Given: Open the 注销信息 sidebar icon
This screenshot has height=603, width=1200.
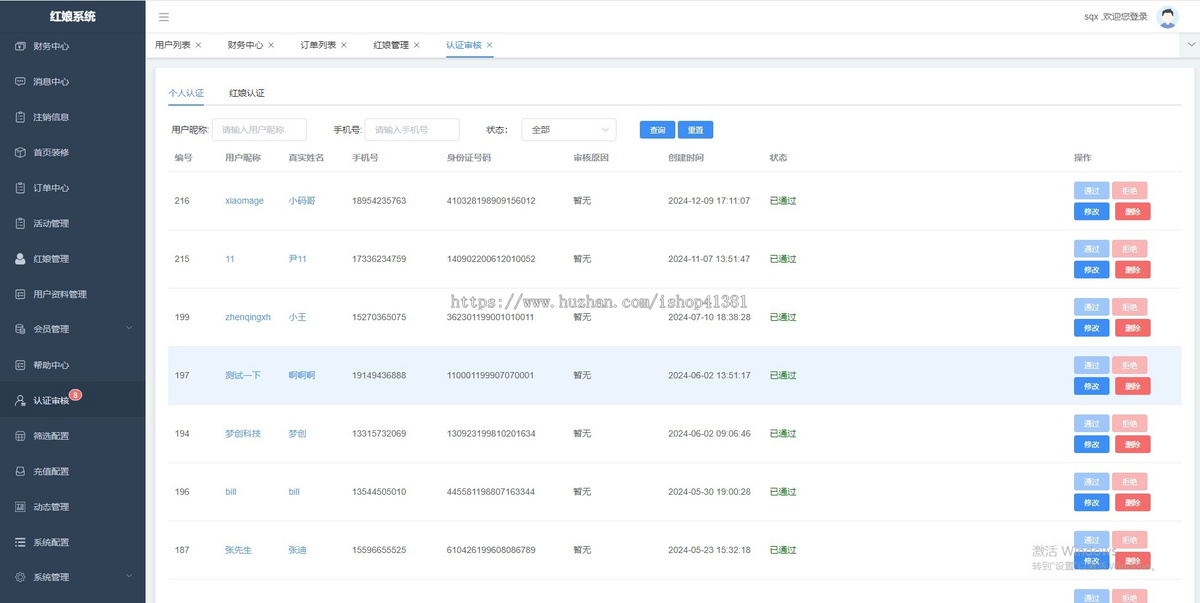Looking at the screenshot, I should coord(20,117).
